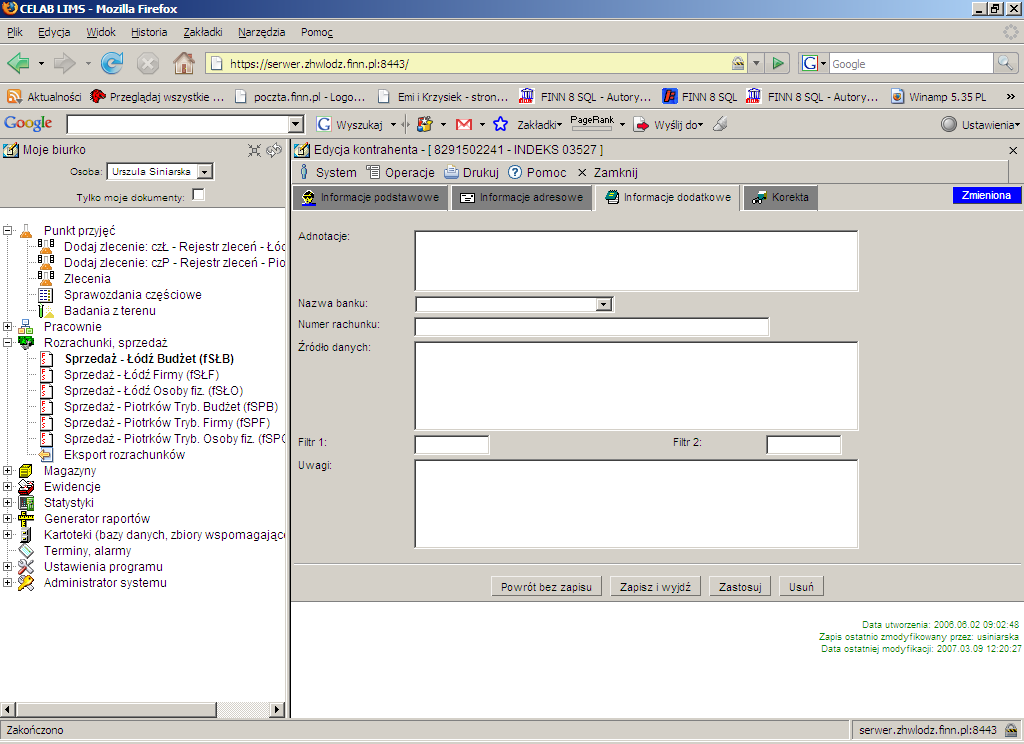Open Badania z terenu tree item
The width and height of the screenshot is (1024, 744).
[x=110, y=311]
